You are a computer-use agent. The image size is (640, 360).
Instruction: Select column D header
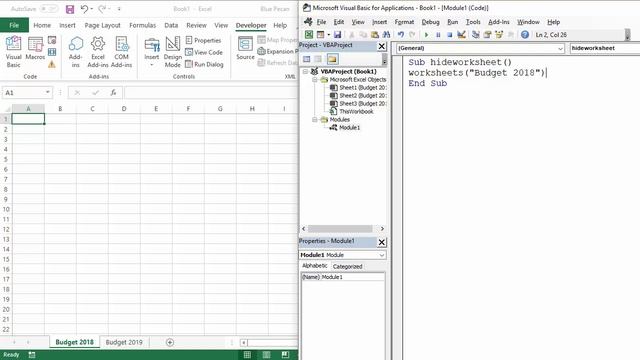[124, 109]
